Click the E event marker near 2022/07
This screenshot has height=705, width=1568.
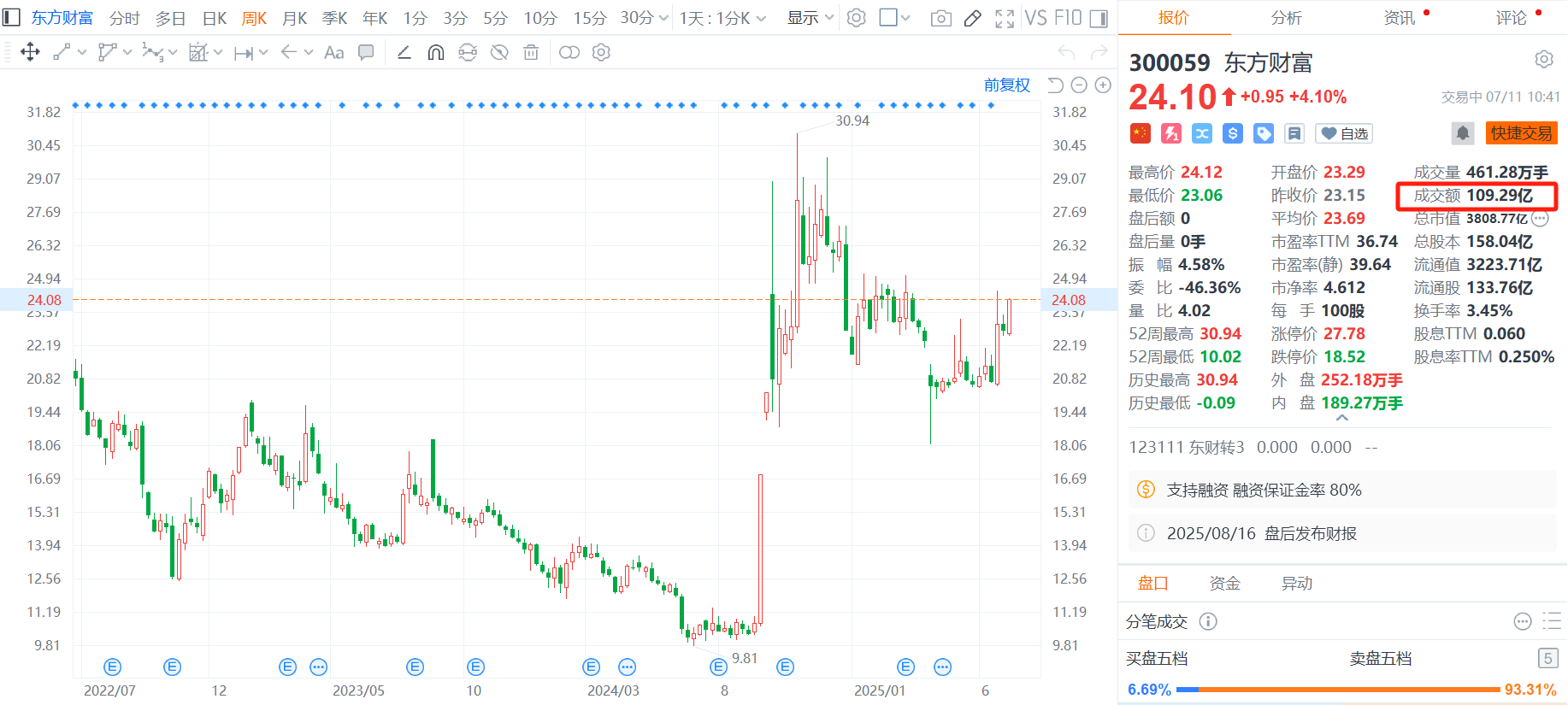click(x=112, y=667)
